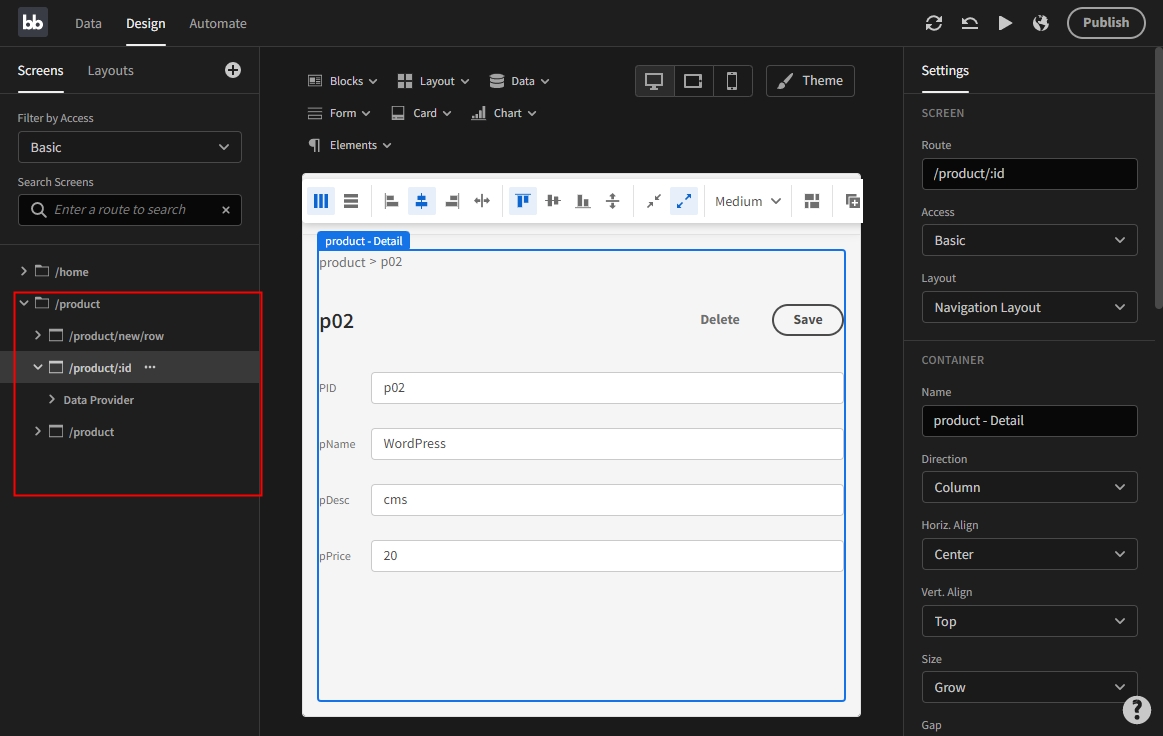This screenshot has width=1163, height=736.
Task: Click the revert undo arrow icon
Action: click(969, 23)
